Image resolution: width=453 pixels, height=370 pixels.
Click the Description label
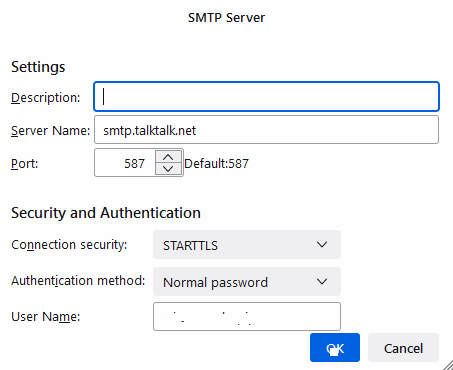[x=46, y=98]
